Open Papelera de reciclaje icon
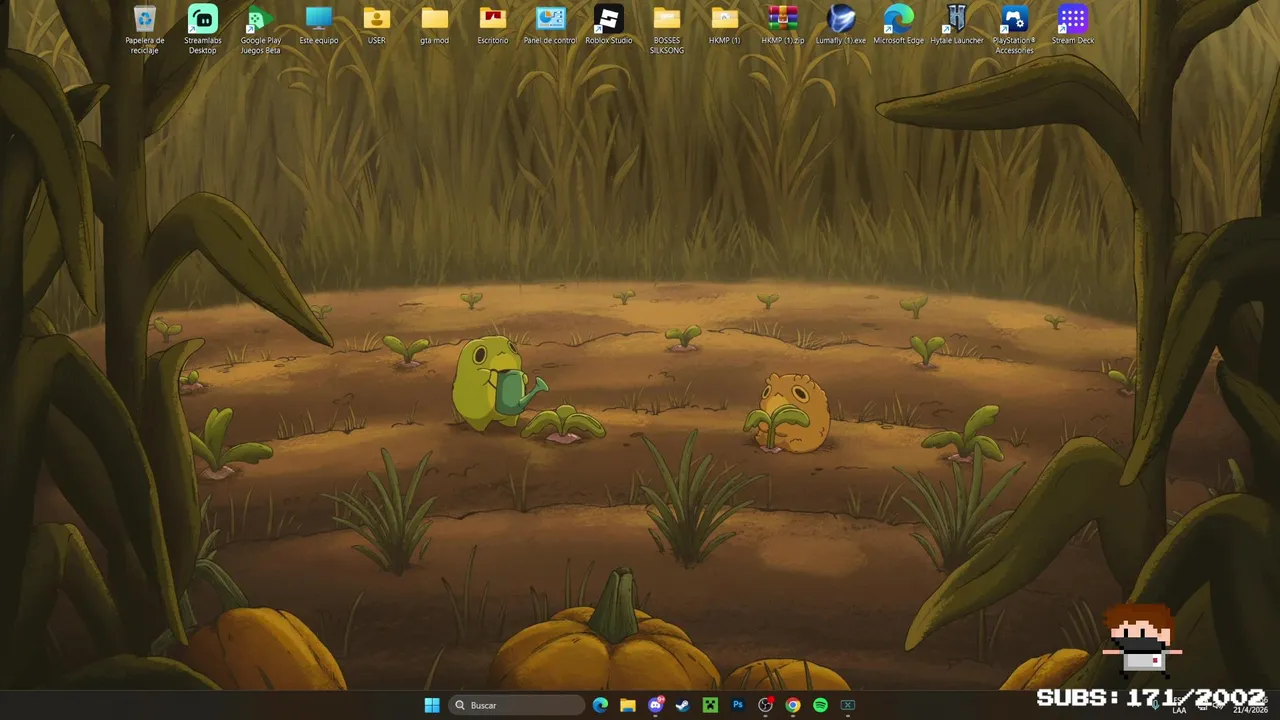The width and height of the screenshot is (1280, 720). [x=145, y=28]
